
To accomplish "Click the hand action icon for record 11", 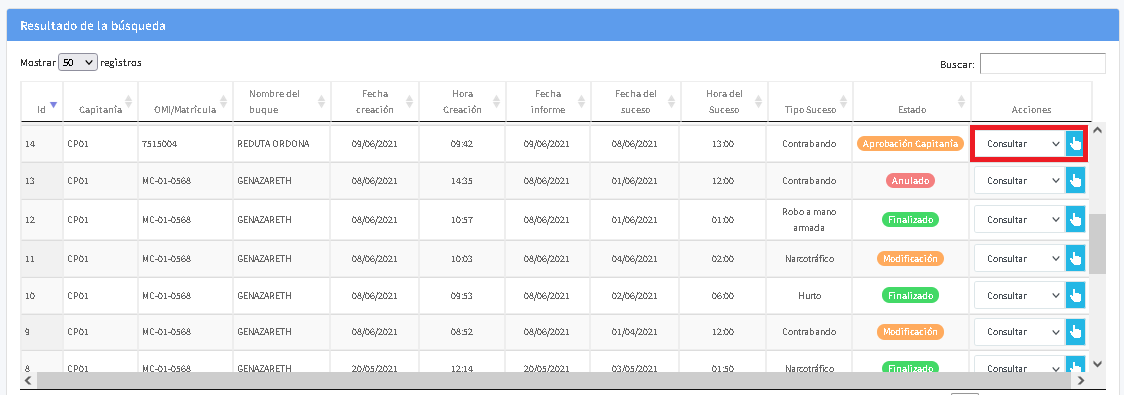I will tap(1076, 258).
